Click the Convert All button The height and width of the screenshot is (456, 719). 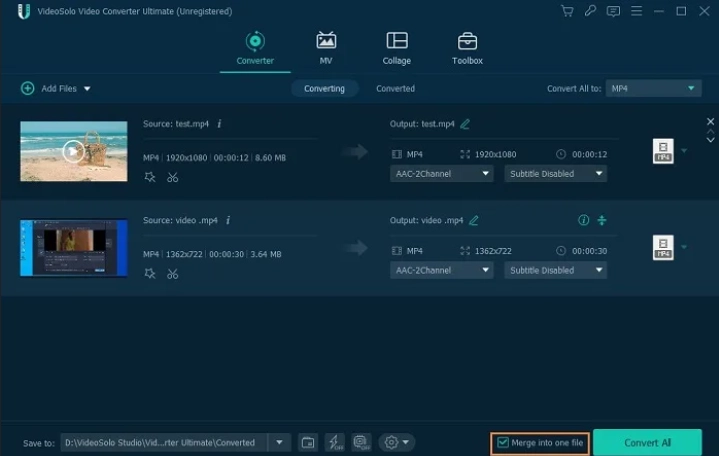[x=647, y=443]
